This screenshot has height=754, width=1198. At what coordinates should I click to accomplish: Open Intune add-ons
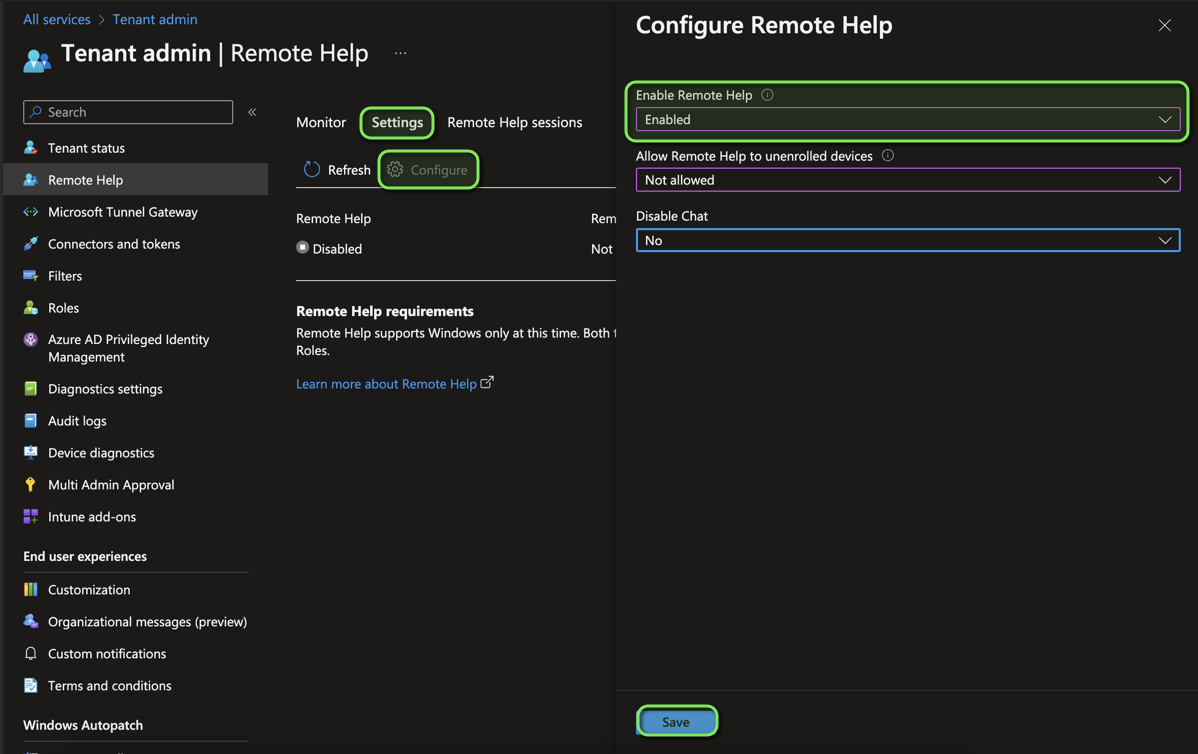92,516
